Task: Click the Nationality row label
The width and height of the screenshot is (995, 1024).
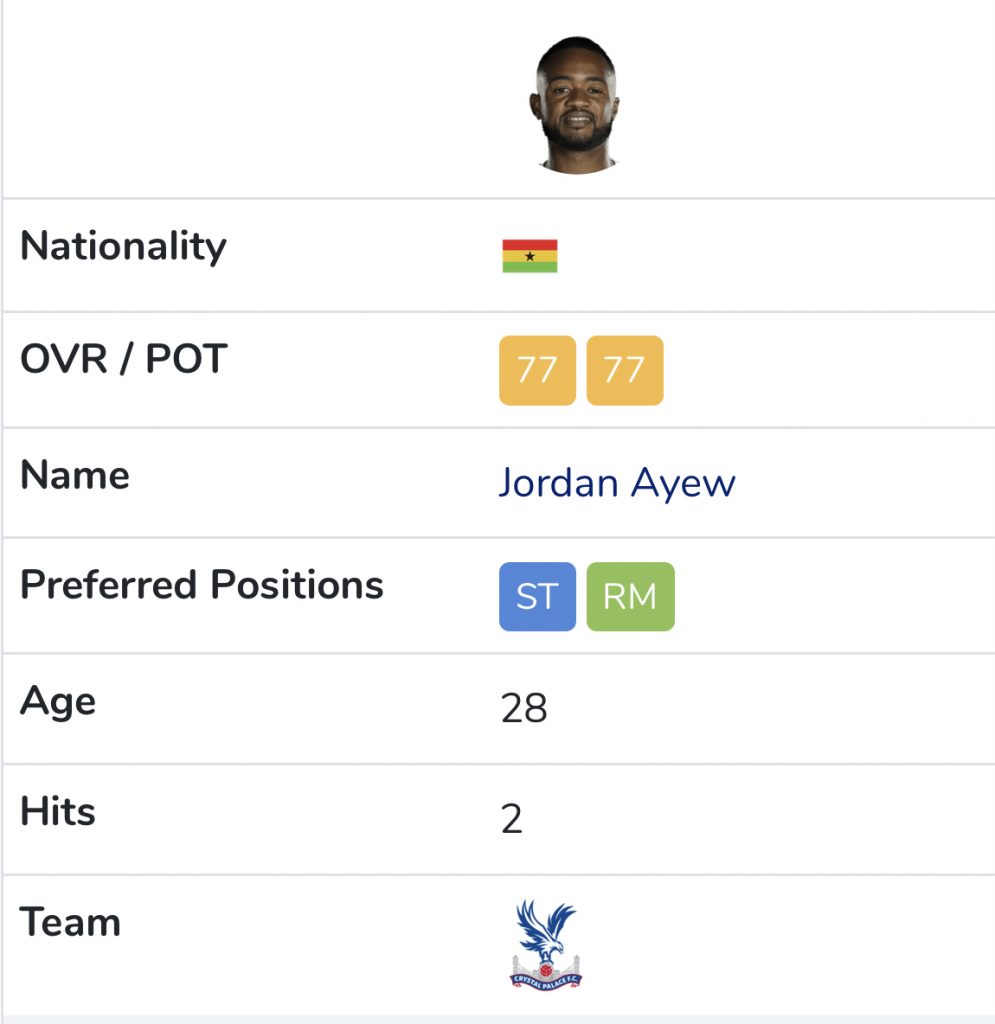Action: point(123,247)
